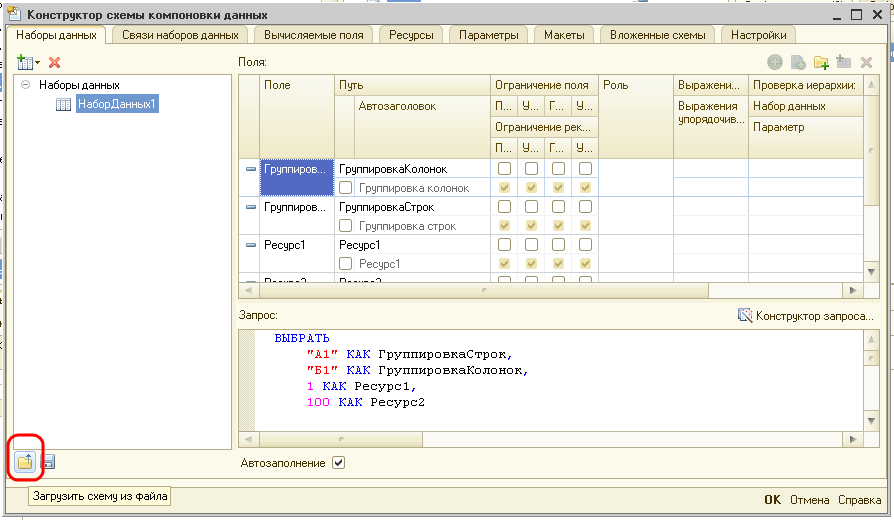Image resolution: width=894 pixels, height=520 pixels.
Task: Click the save schema to file icon
Action: point(48,462)
